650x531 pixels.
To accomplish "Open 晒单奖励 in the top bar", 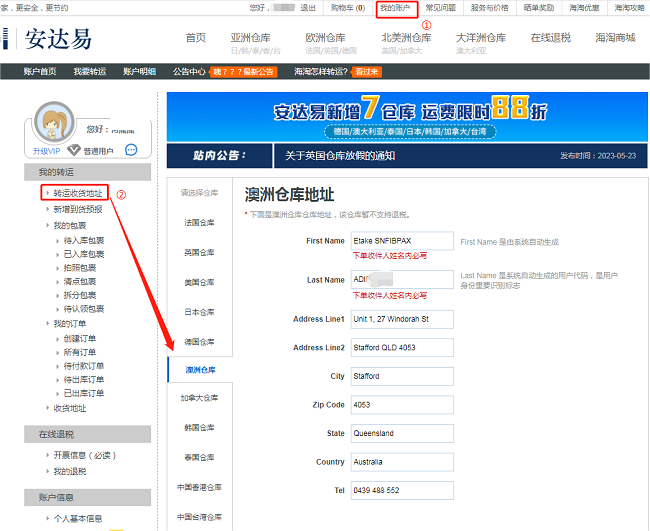I will click(539, 8).
